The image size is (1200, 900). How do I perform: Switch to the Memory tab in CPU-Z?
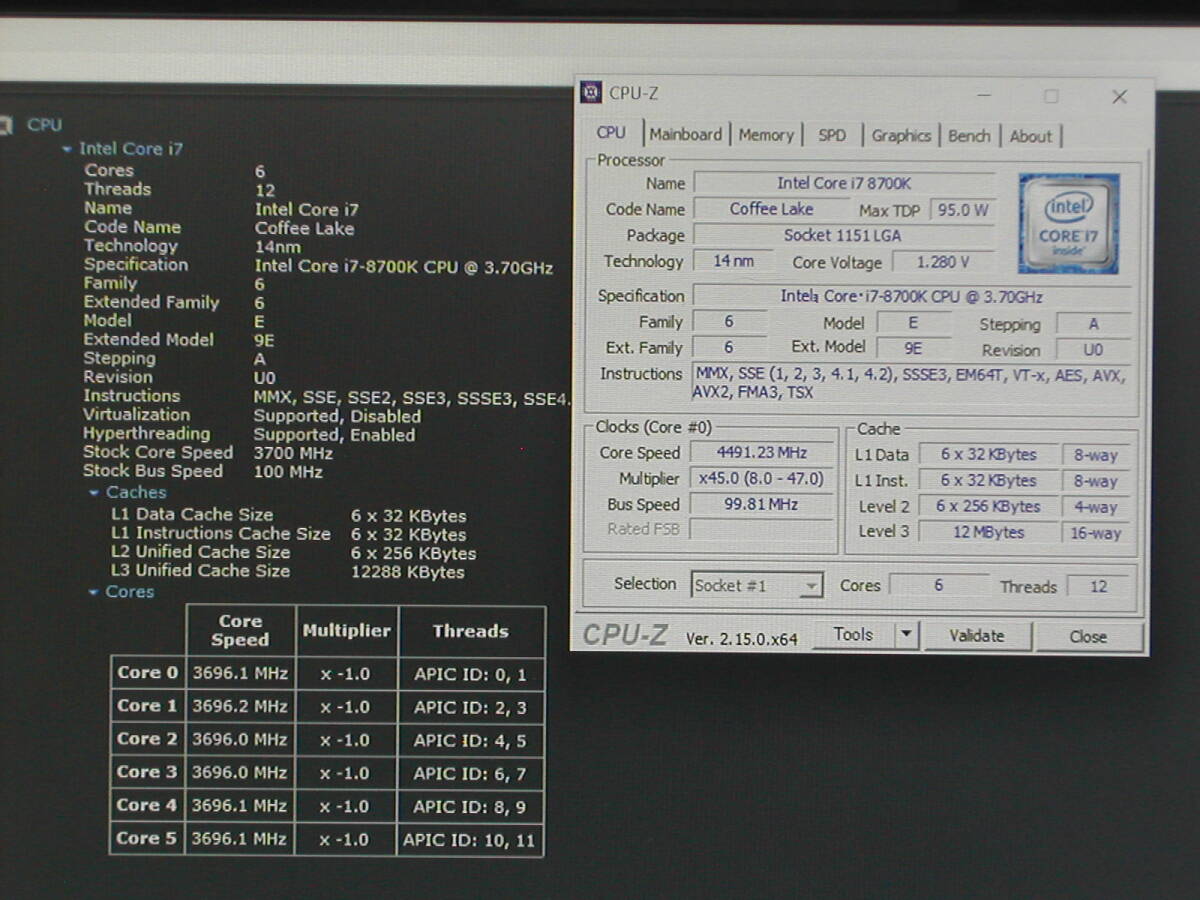tap(766, 135)
